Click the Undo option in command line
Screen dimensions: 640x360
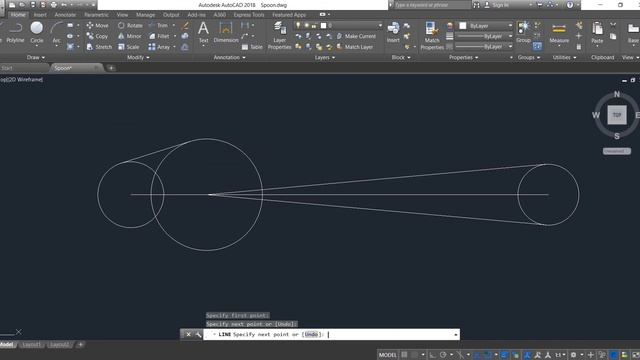(x=311, y=334)
